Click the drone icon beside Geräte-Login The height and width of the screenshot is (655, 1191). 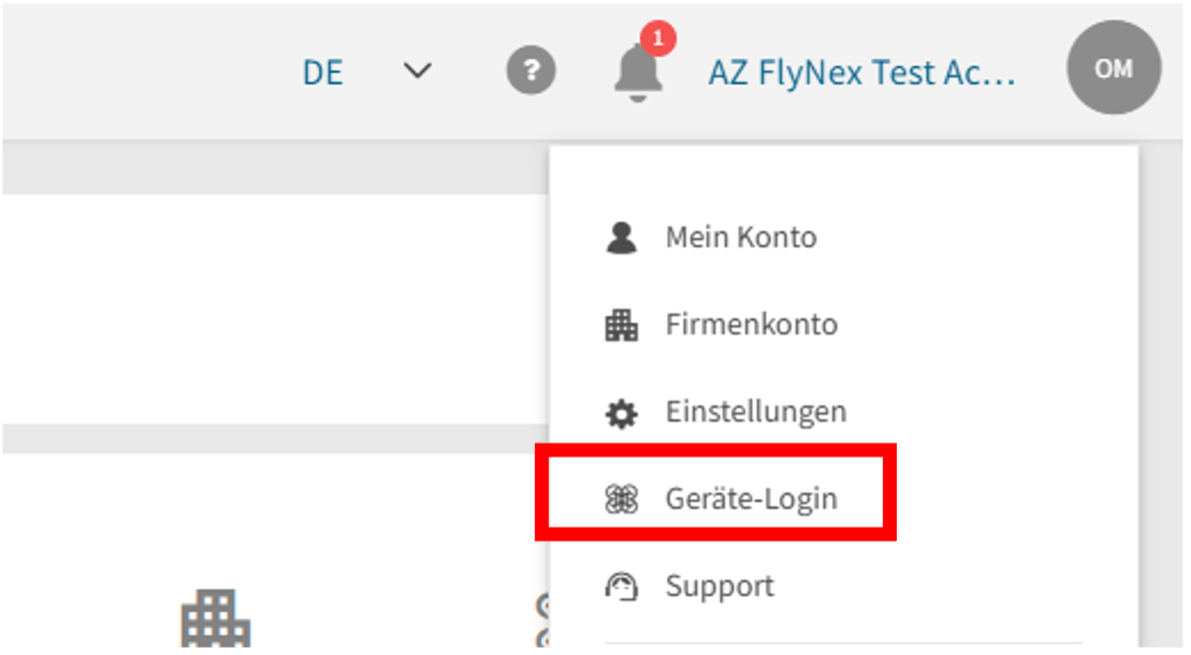(x=621, y=499)
